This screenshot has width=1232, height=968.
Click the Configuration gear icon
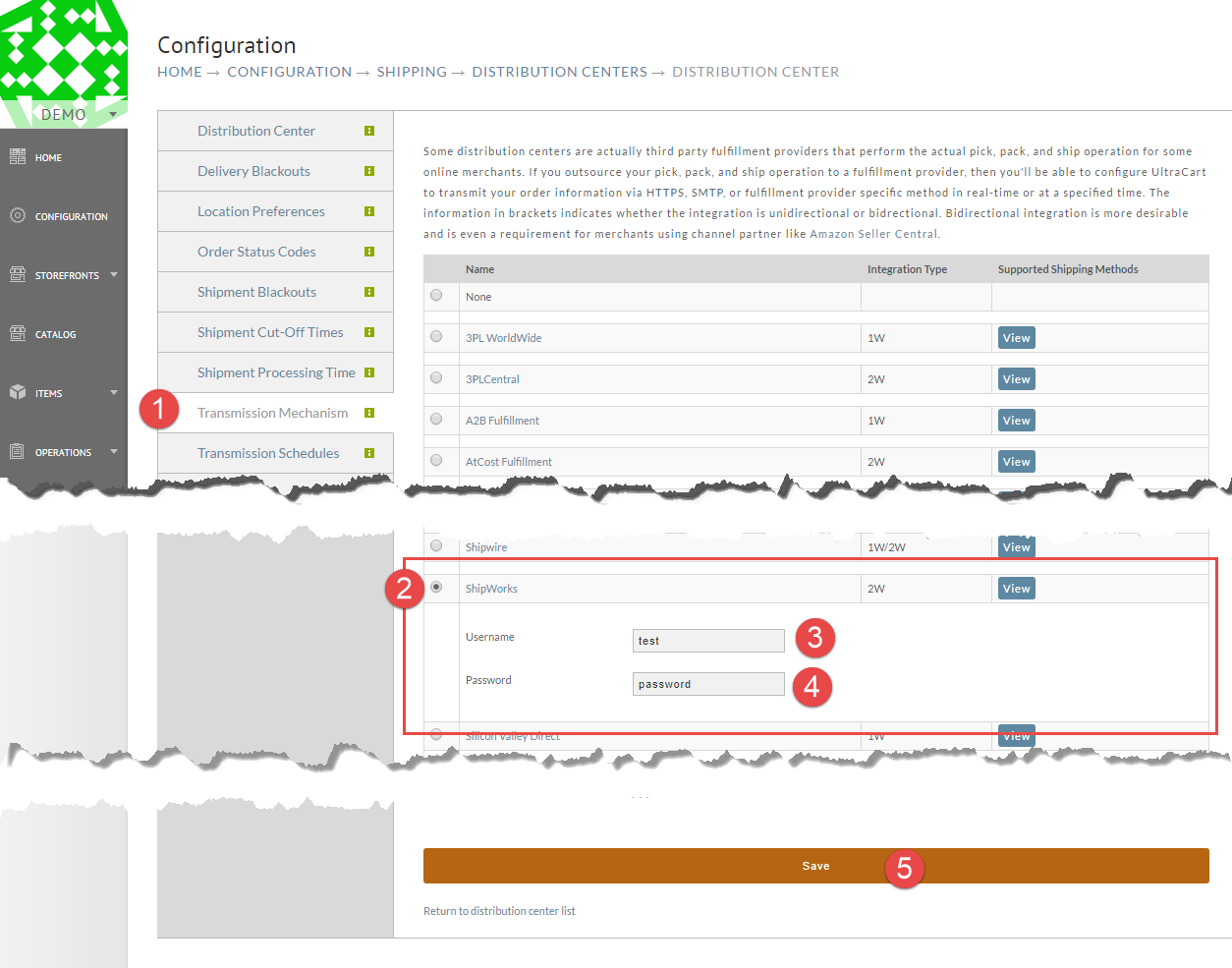coord(18,215)
